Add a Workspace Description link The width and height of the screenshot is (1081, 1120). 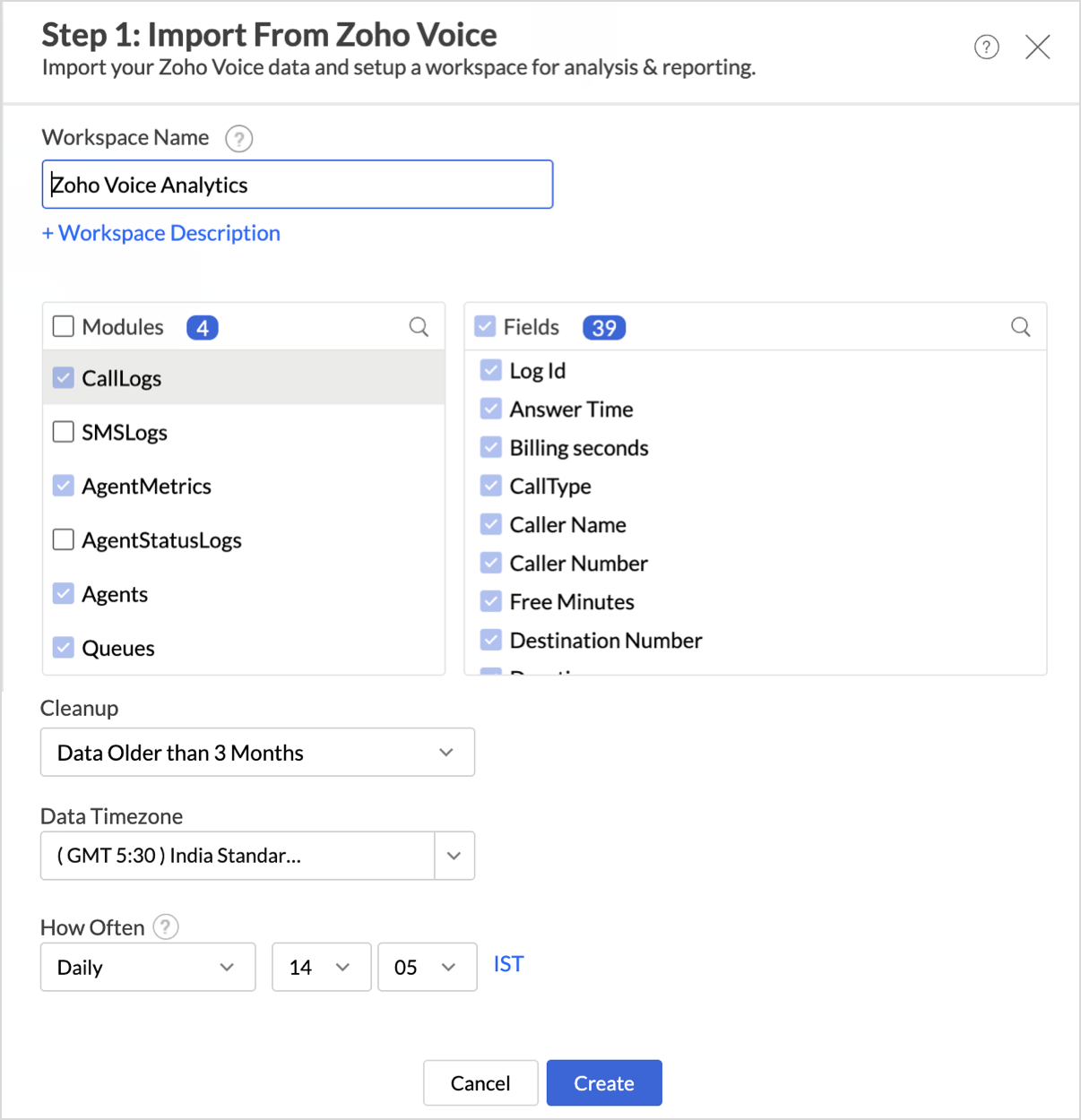coord(161,233)
